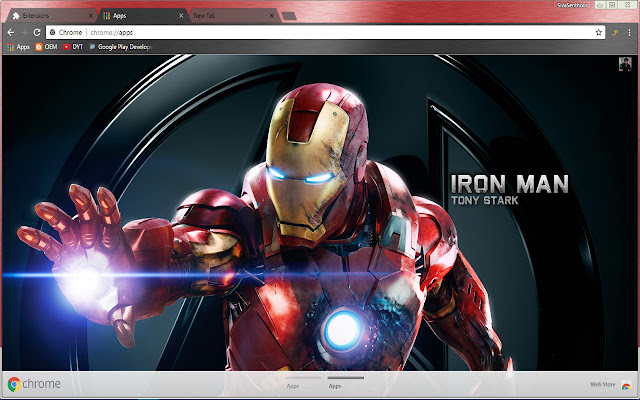The width and height of the screenshot is (640, 400).
Task: Go back with the browser back arrow
Action: click(11, 32)
